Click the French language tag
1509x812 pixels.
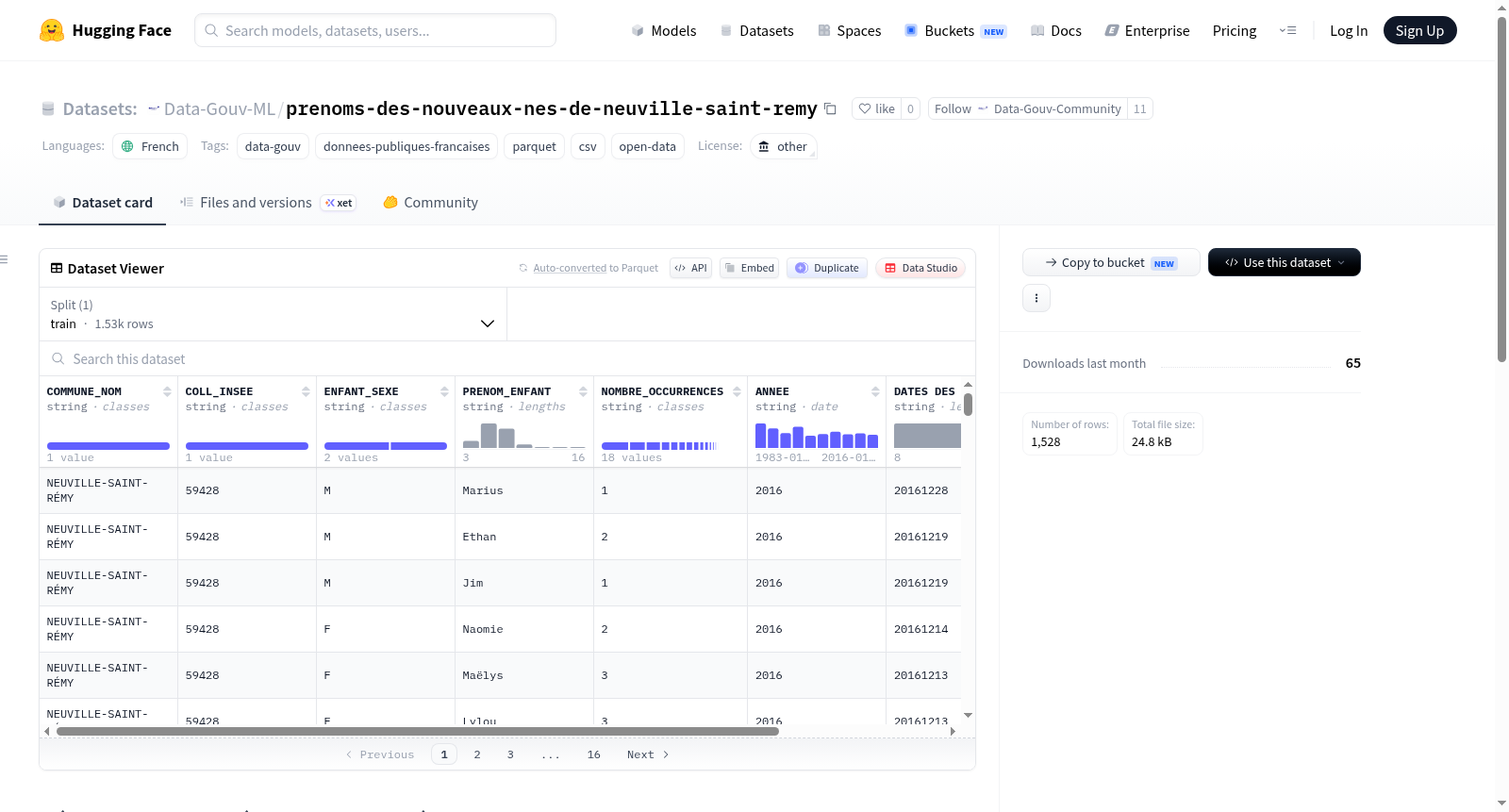151,146
